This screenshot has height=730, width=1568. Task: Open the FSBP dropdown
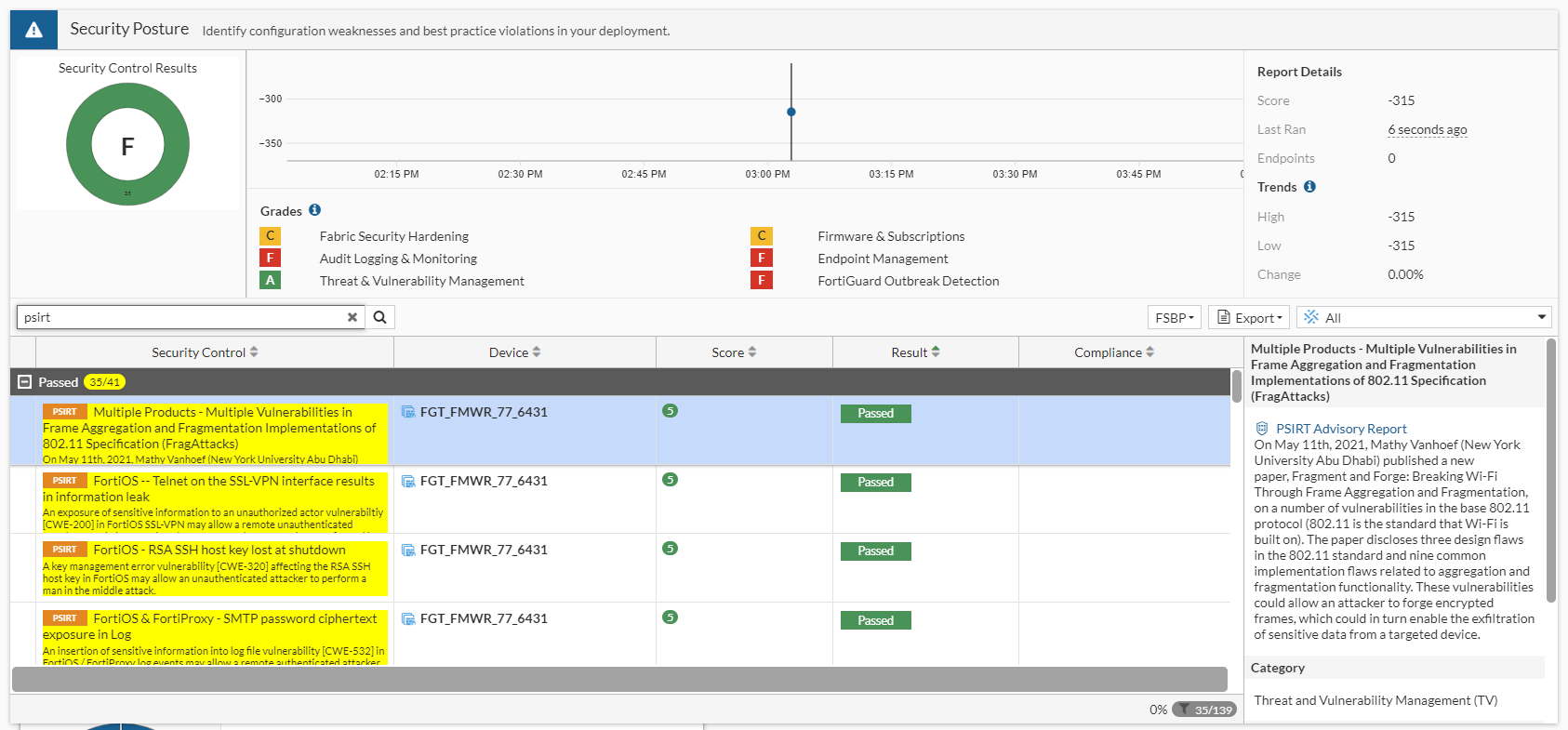(x=1175, y=318)
